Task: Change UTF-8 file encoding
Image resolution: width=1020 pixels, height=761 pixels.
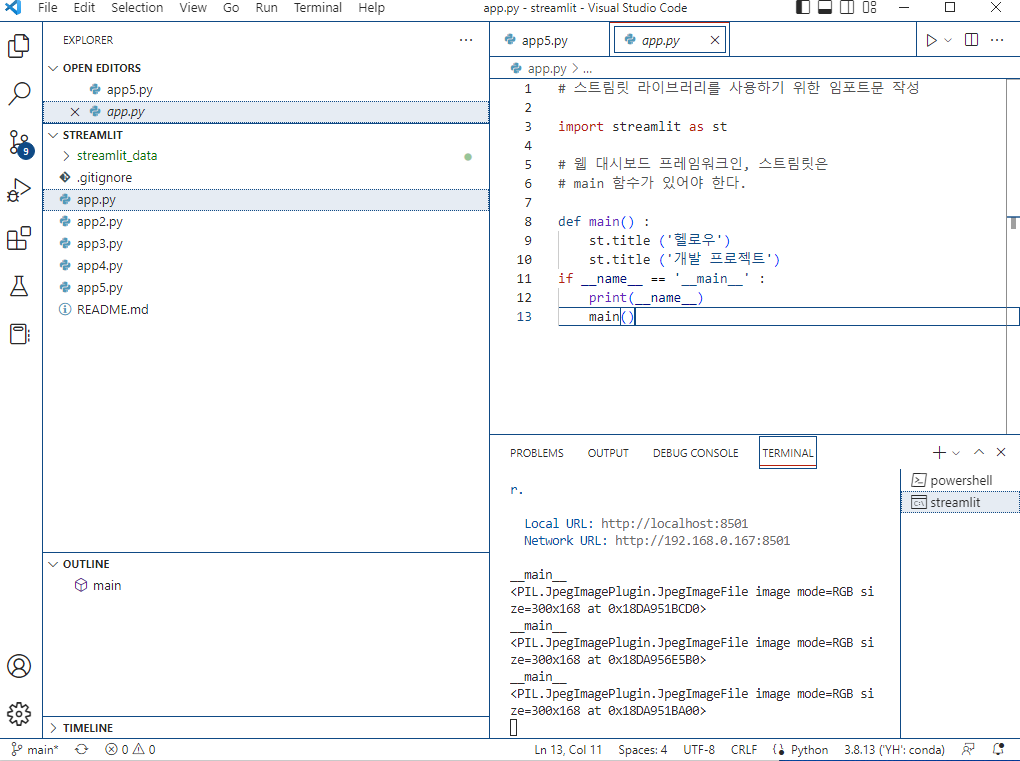Action: 699,749
